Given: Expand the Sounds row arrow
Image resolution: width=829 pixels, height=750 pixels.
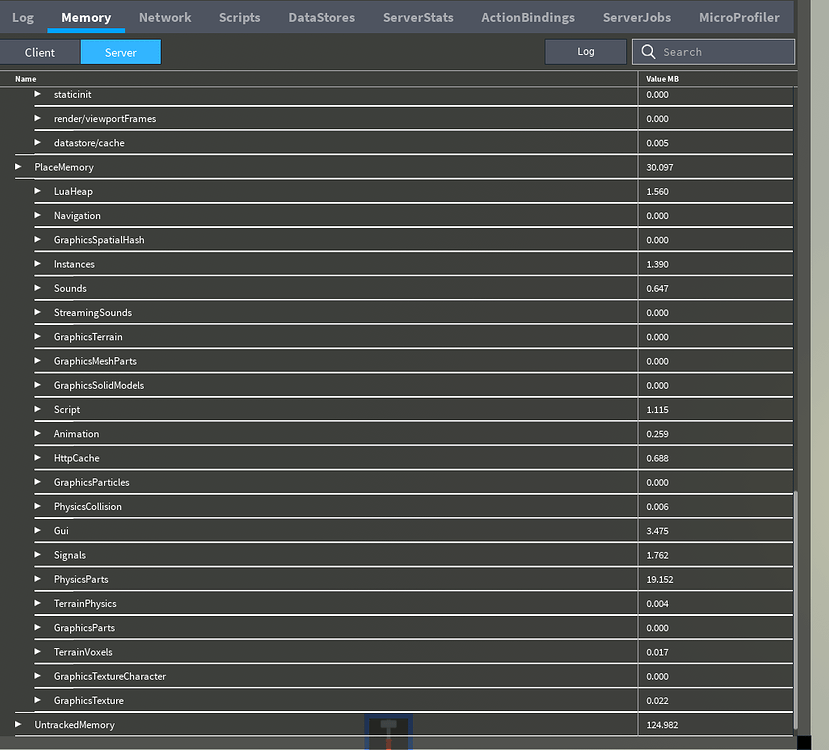Looking at the screenshot, I should click(38, 289).
